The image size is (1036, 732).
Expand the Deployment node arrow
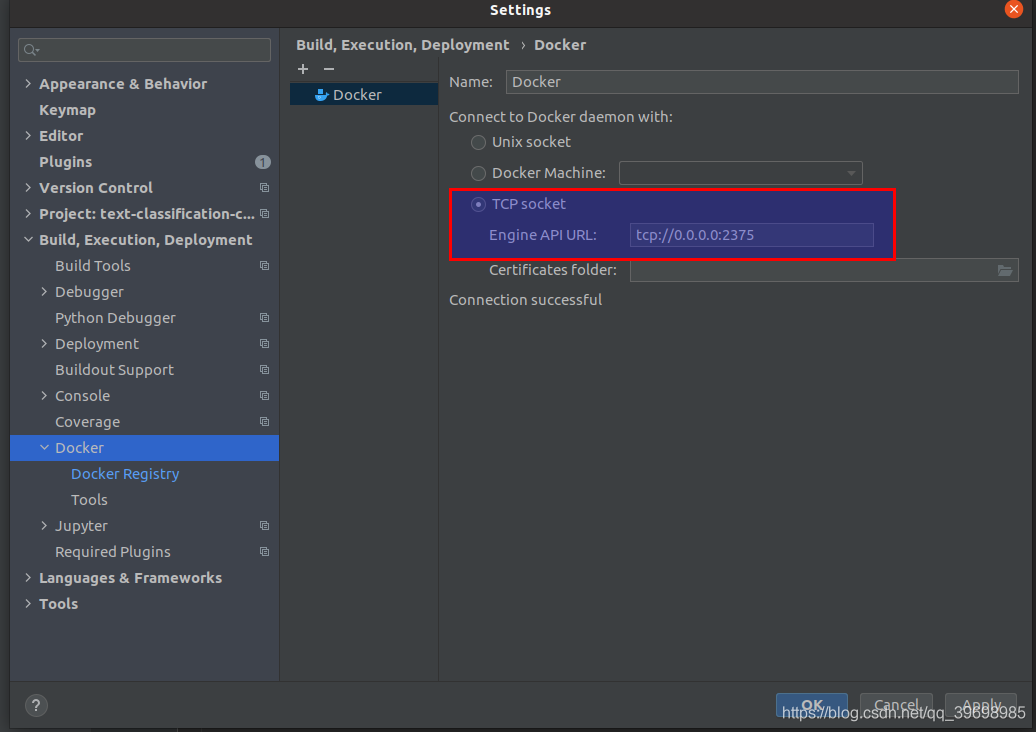pos(44,344)
